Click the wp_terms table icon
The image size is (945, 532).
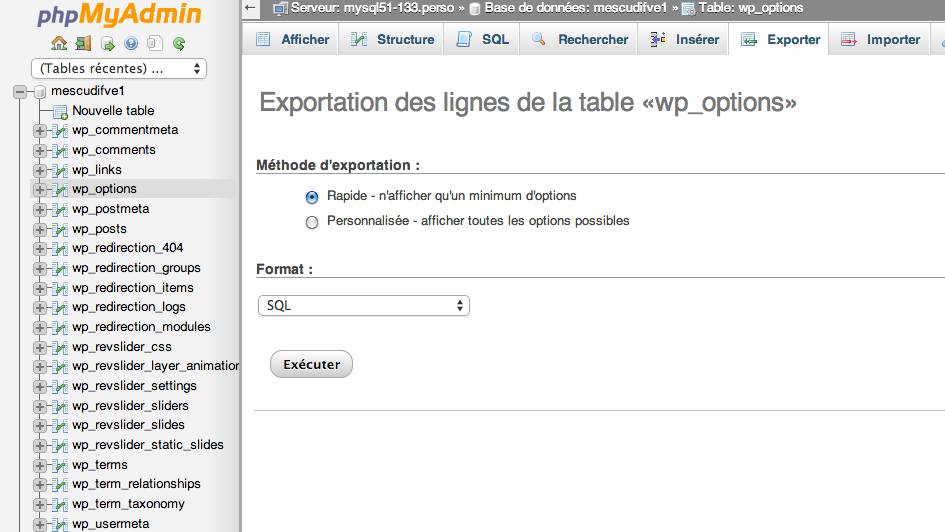click(60, 466)
